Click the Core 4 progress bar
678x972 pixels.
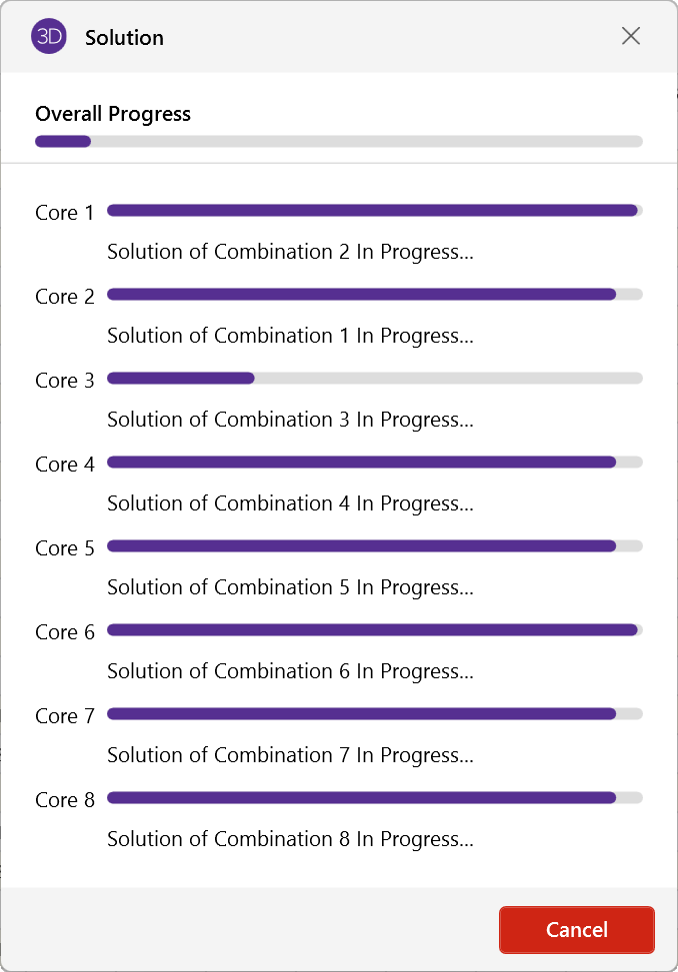point(374,462)
